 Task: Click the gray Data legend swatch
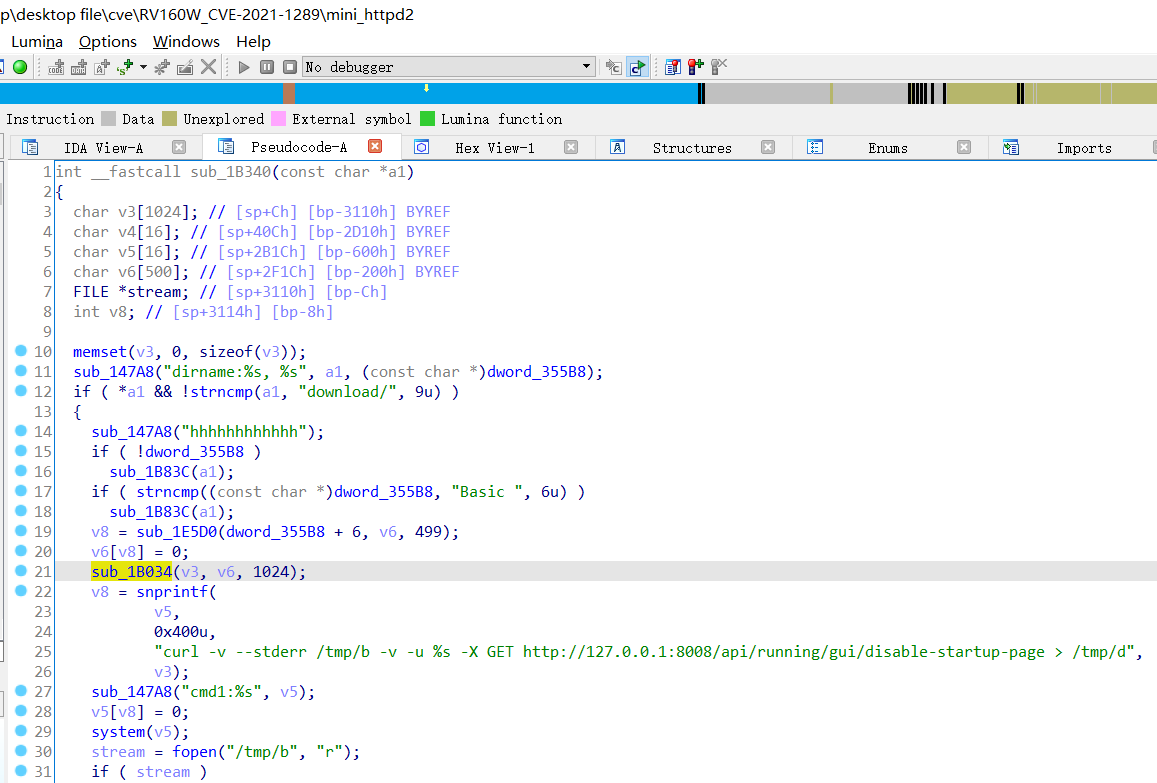(x=108, y=119)
